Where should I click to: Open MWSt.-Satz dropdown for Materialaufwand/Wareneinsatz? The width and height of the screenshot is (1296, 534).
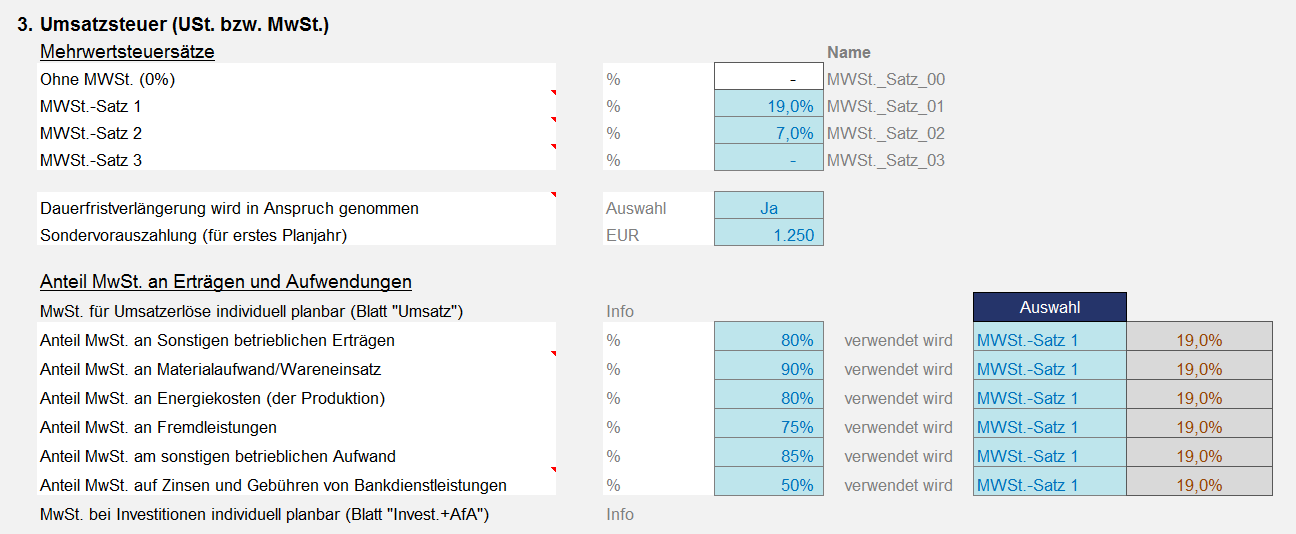coord(1049,369)
